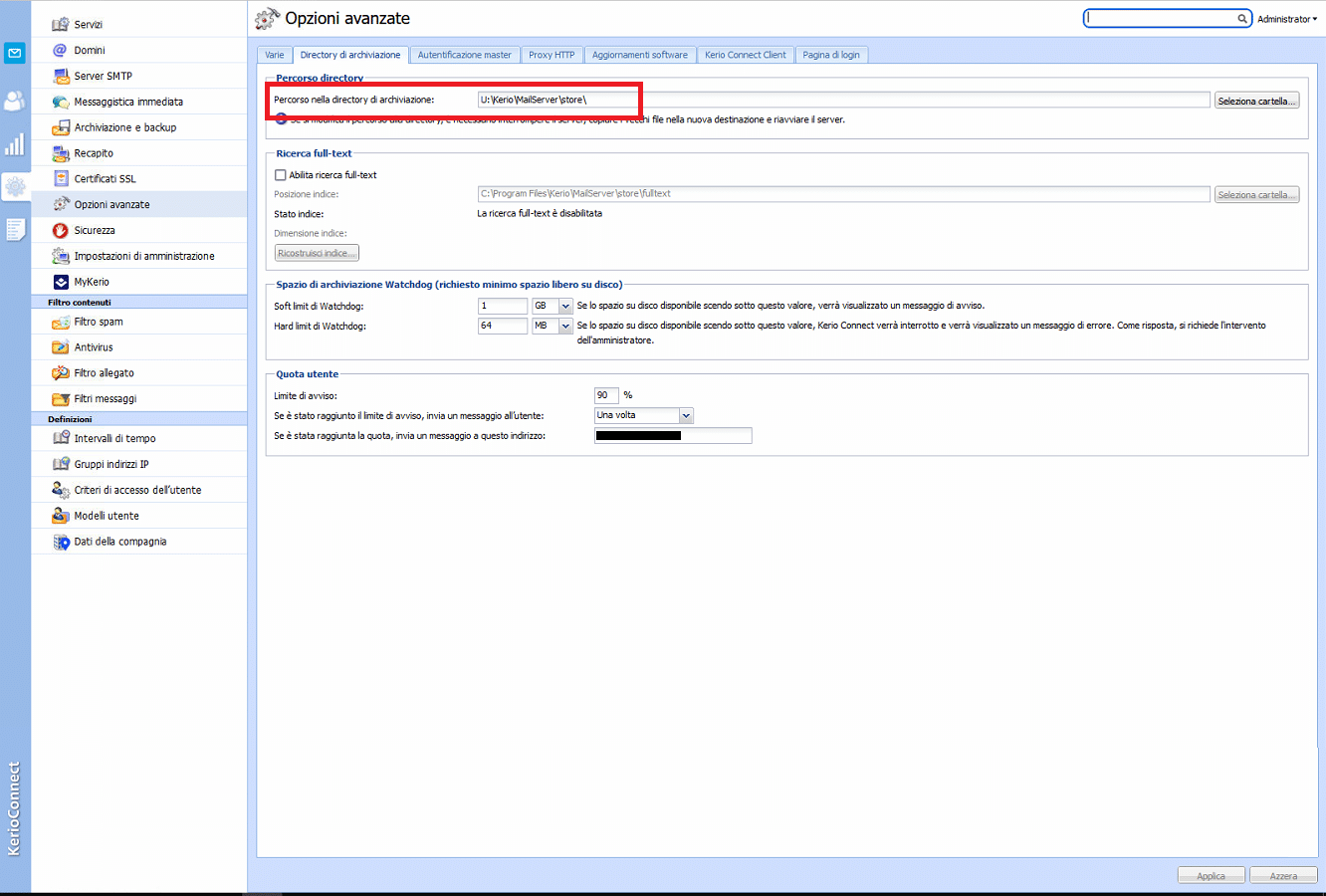Switch to the Proxy HTTP tab
This screenshot has width=1326, height=896.
pos(552,55)
